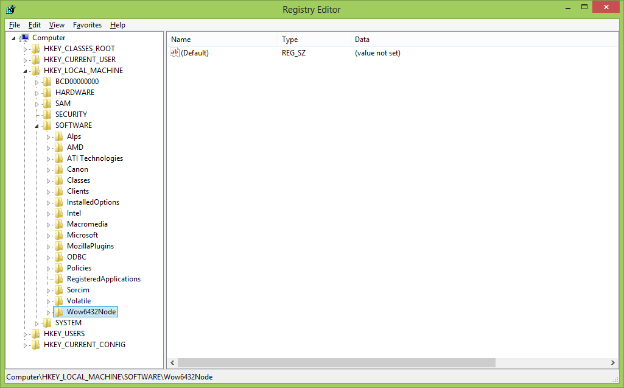Close the Registry Editor window
Viewport: 624px width, 388px height.
point(606,7)
